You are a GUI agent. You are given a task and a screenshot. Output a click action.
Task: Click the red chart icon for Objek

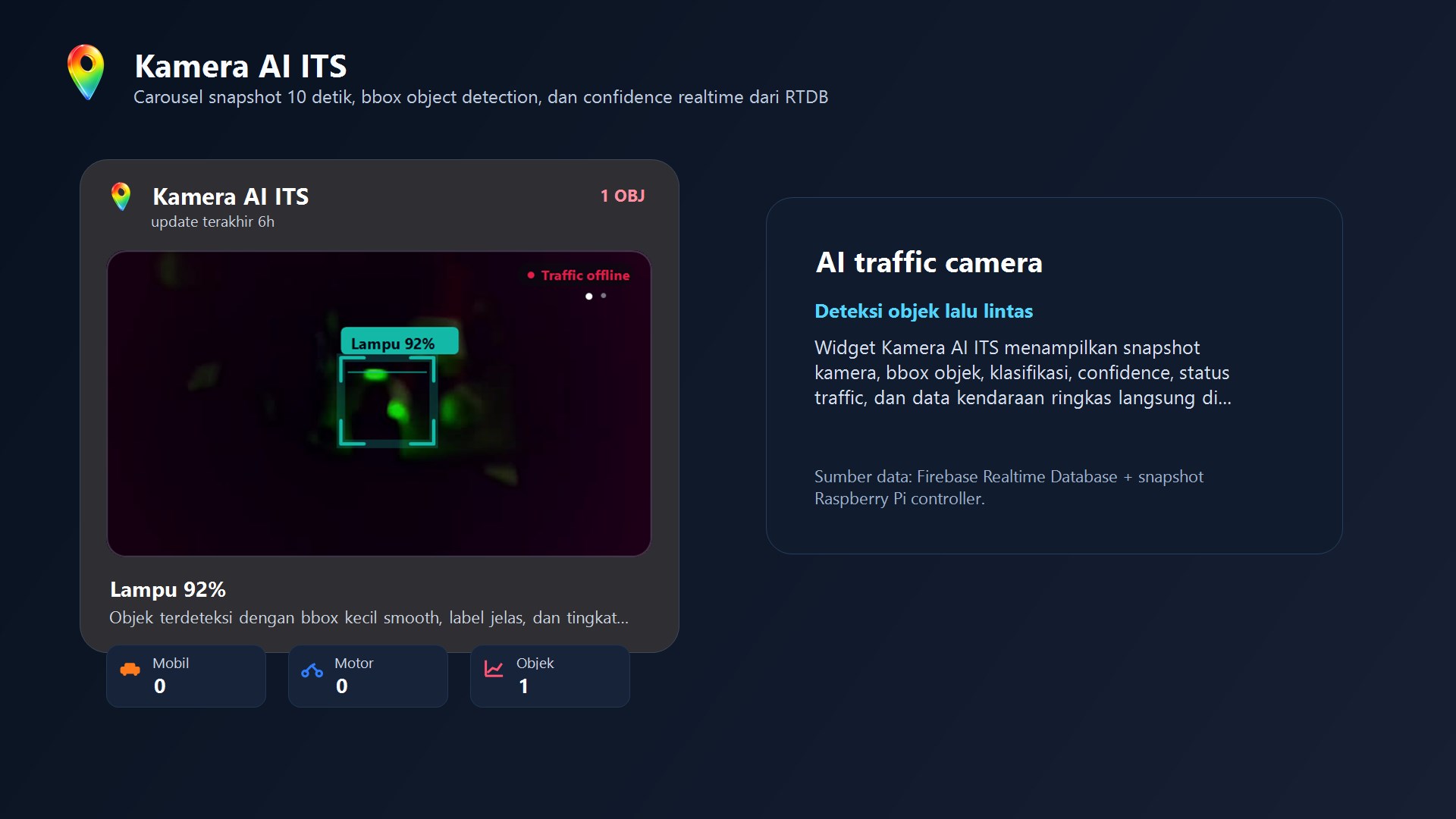tap(494, 669)
